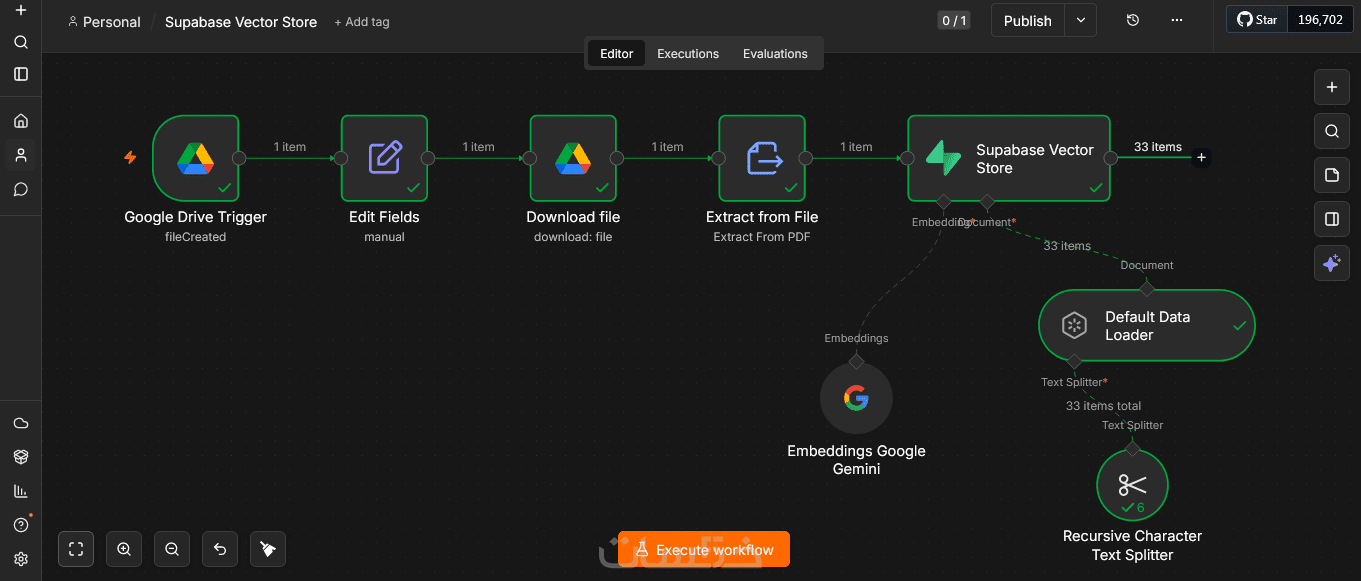Click the 196,702 star count
The image size is (1361, 581).
[x=1320, y=20]
